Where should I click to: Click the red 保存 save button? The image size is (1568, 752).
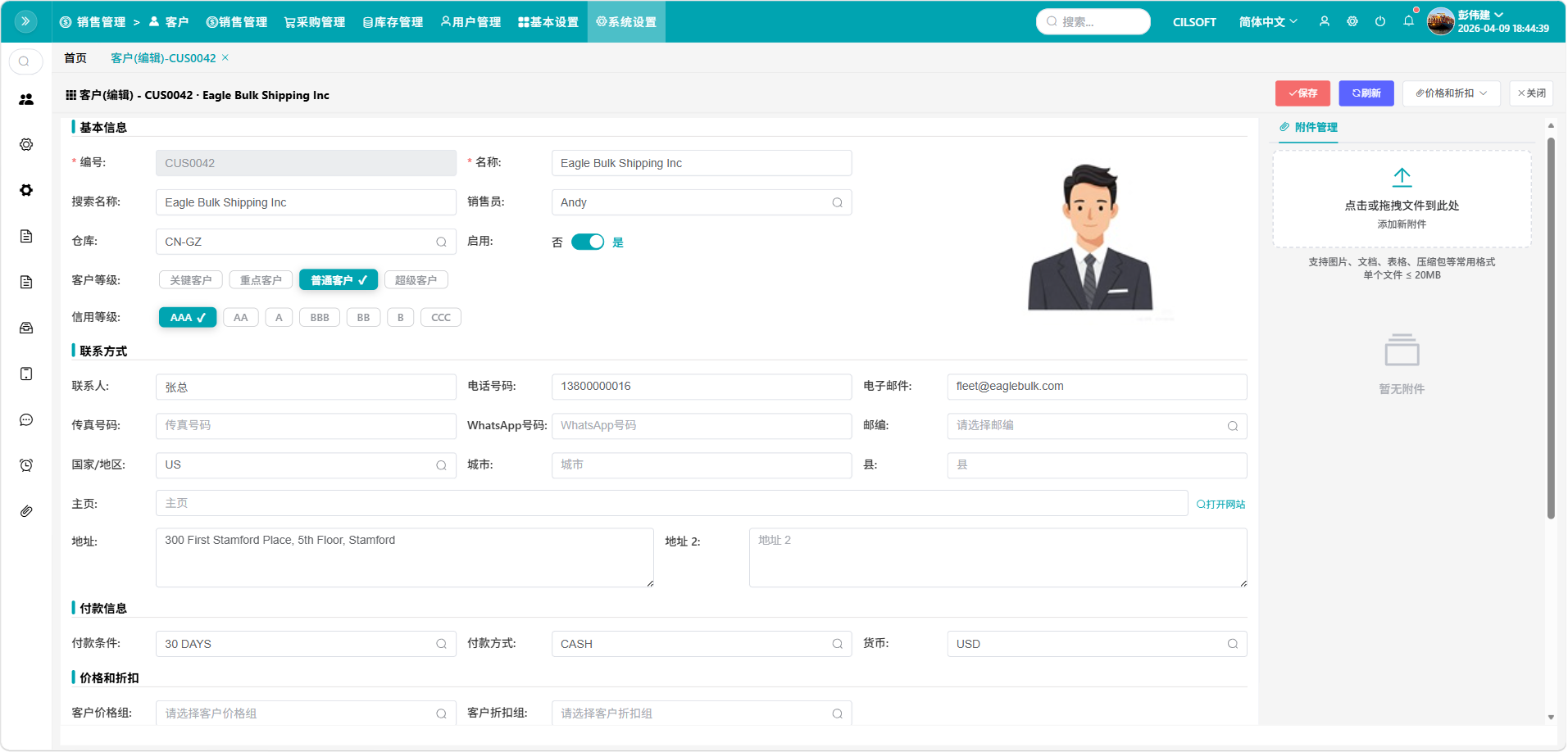tap(1302, 93)
